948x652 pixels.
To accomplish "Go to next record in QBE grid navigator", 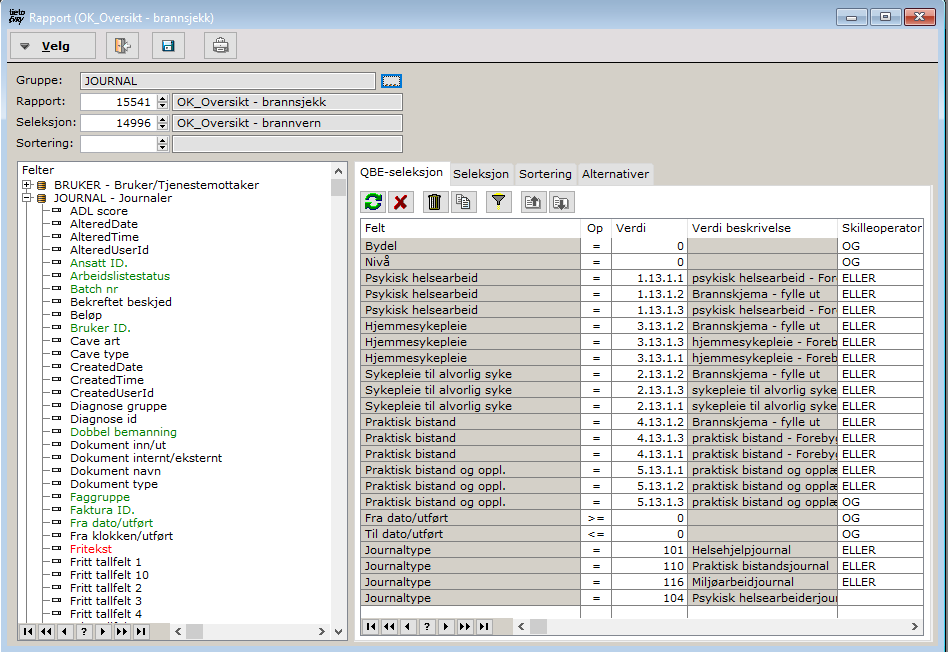I will 446,627.
